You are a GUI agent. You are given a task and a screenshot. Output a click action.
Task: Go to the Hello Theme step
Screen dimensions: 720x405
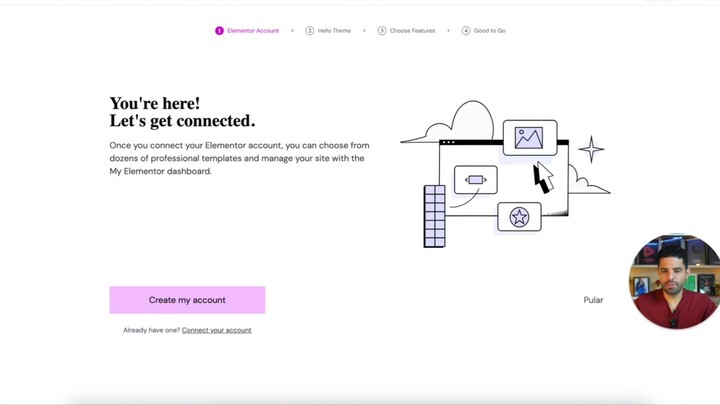328,31
